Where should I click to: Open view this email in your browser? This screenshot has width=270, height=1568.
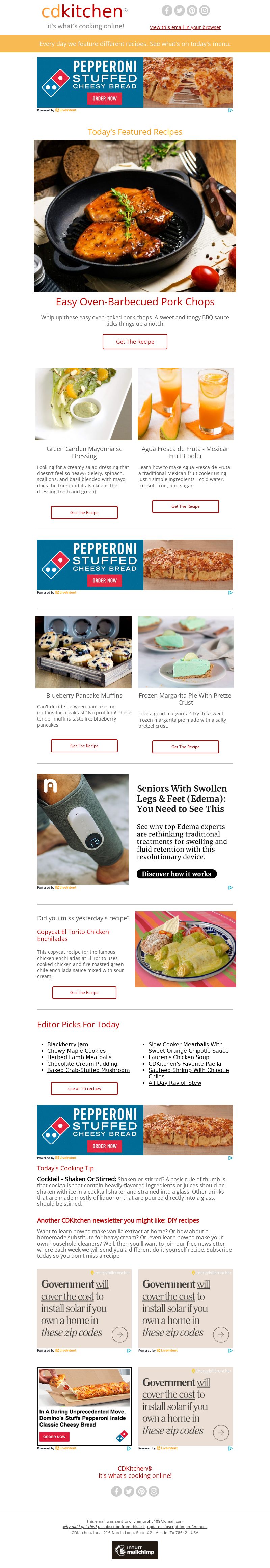[186, 27]
